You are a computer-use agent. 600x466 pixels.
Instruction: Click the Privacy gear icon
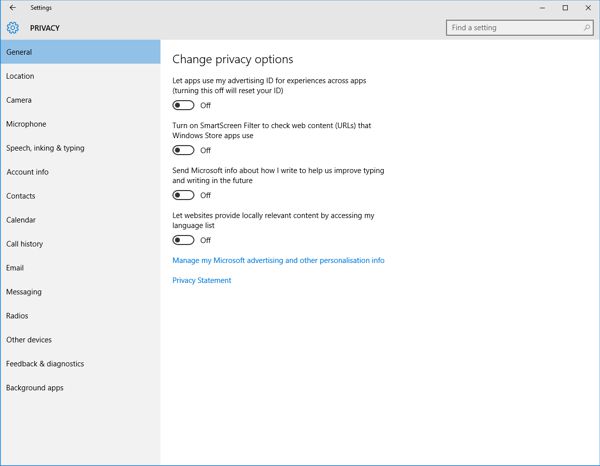[13, 28]
